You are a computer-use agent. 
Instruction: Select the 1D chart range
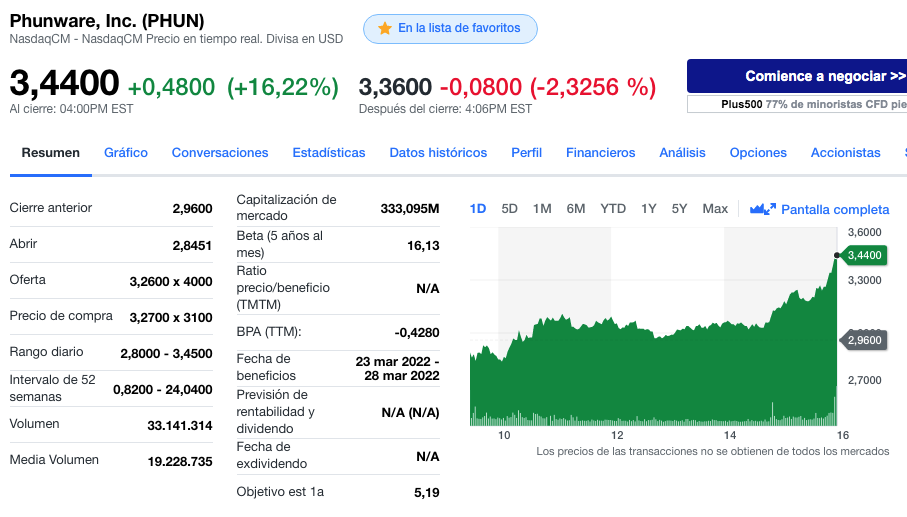[478, 209]
